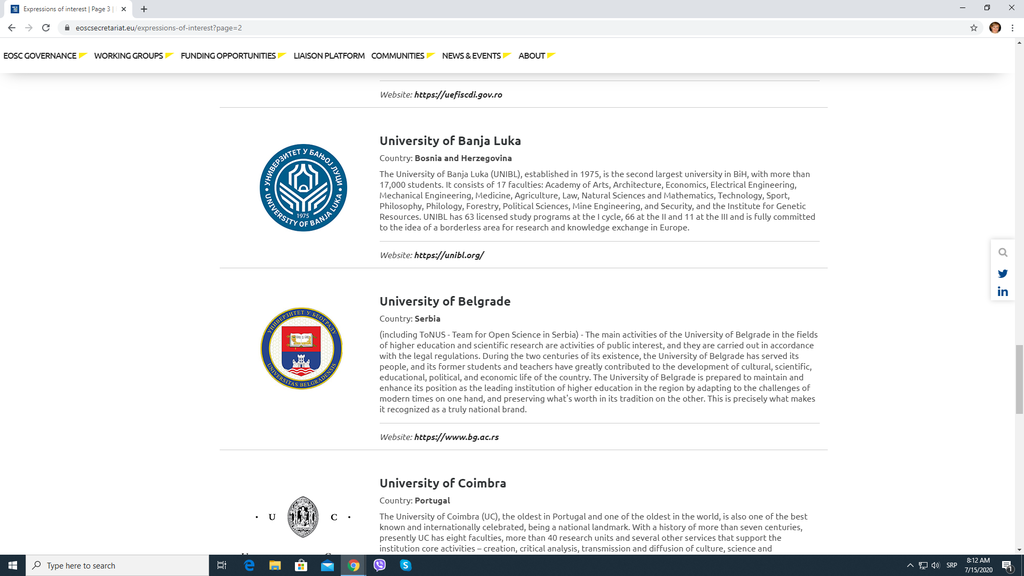1024x576 pixels.
Task: Bookmark this page with the star icon
Action: pyautogui.click(x=973, y=28)
